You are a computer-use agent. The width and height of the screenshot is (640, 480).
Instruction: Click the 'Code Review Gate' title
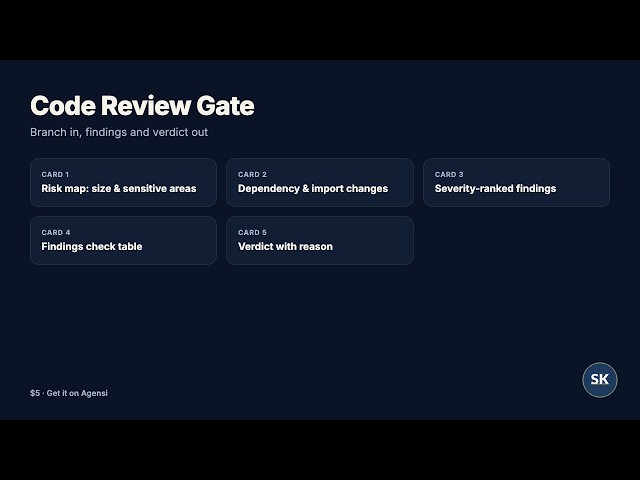[x=142, y=106]
